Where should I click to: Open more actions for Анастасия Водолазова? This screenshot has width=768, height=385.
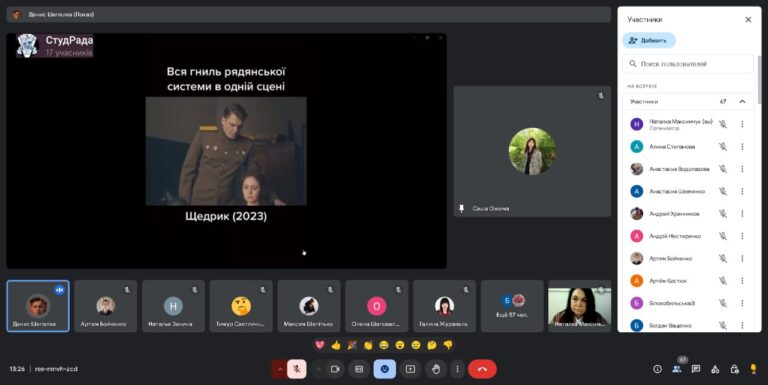(742, 169)
